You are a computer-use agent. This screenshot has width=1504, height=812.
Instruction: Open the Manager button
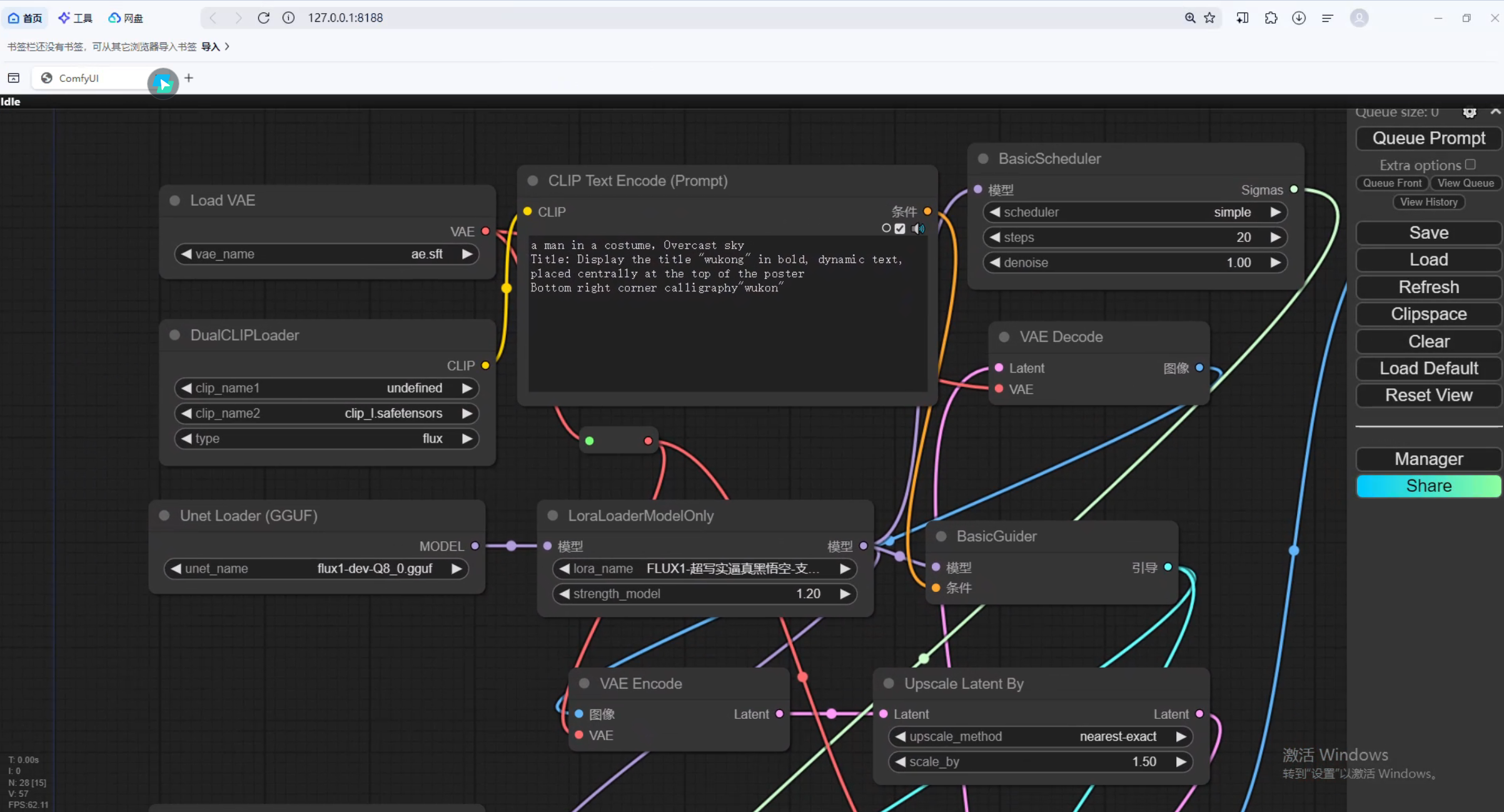[x=1428, y=459]
